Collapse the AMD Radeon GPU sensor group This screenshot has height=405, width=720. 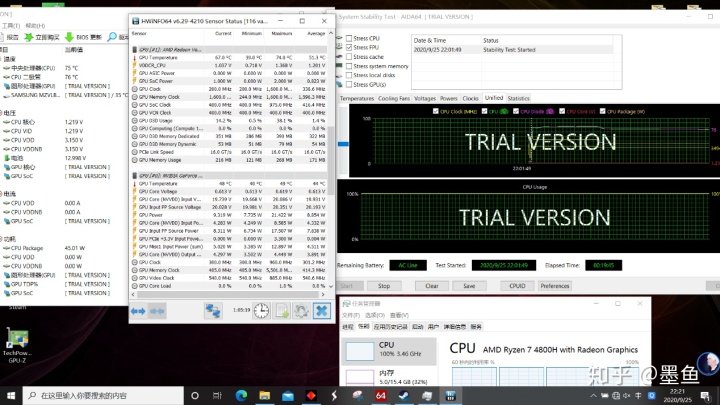(135, 49)
